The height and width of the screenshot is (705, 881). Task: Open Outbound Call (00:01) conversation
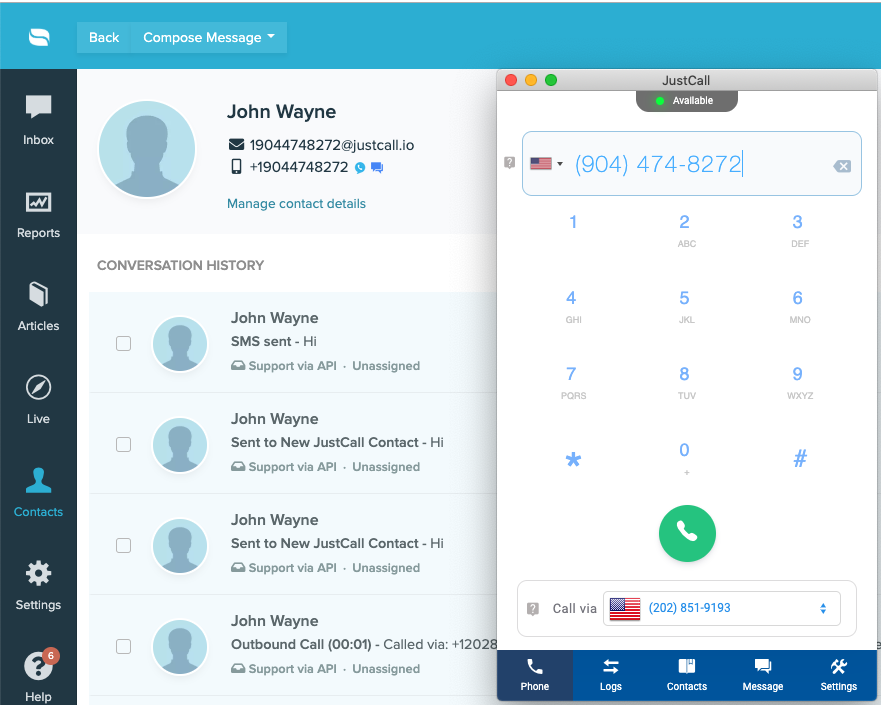[x=293, y=645]
